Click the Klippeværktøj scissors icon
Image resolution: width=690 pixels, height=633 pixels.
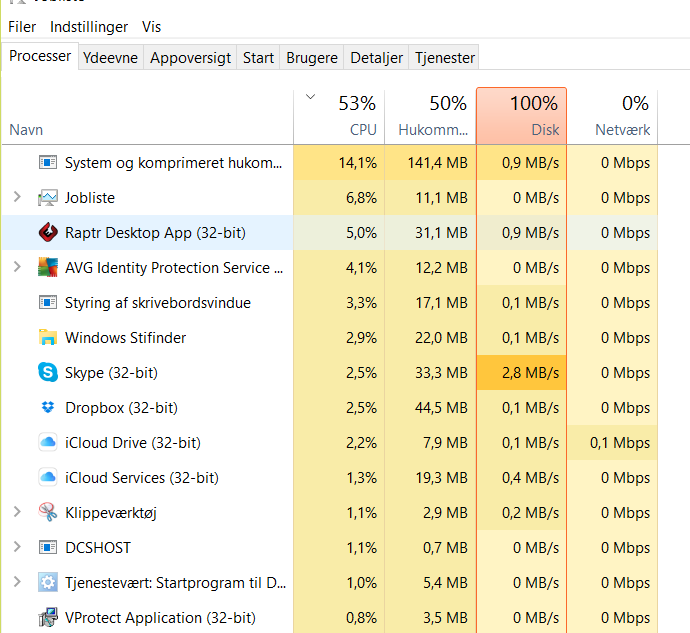click(x=47, y=513)
